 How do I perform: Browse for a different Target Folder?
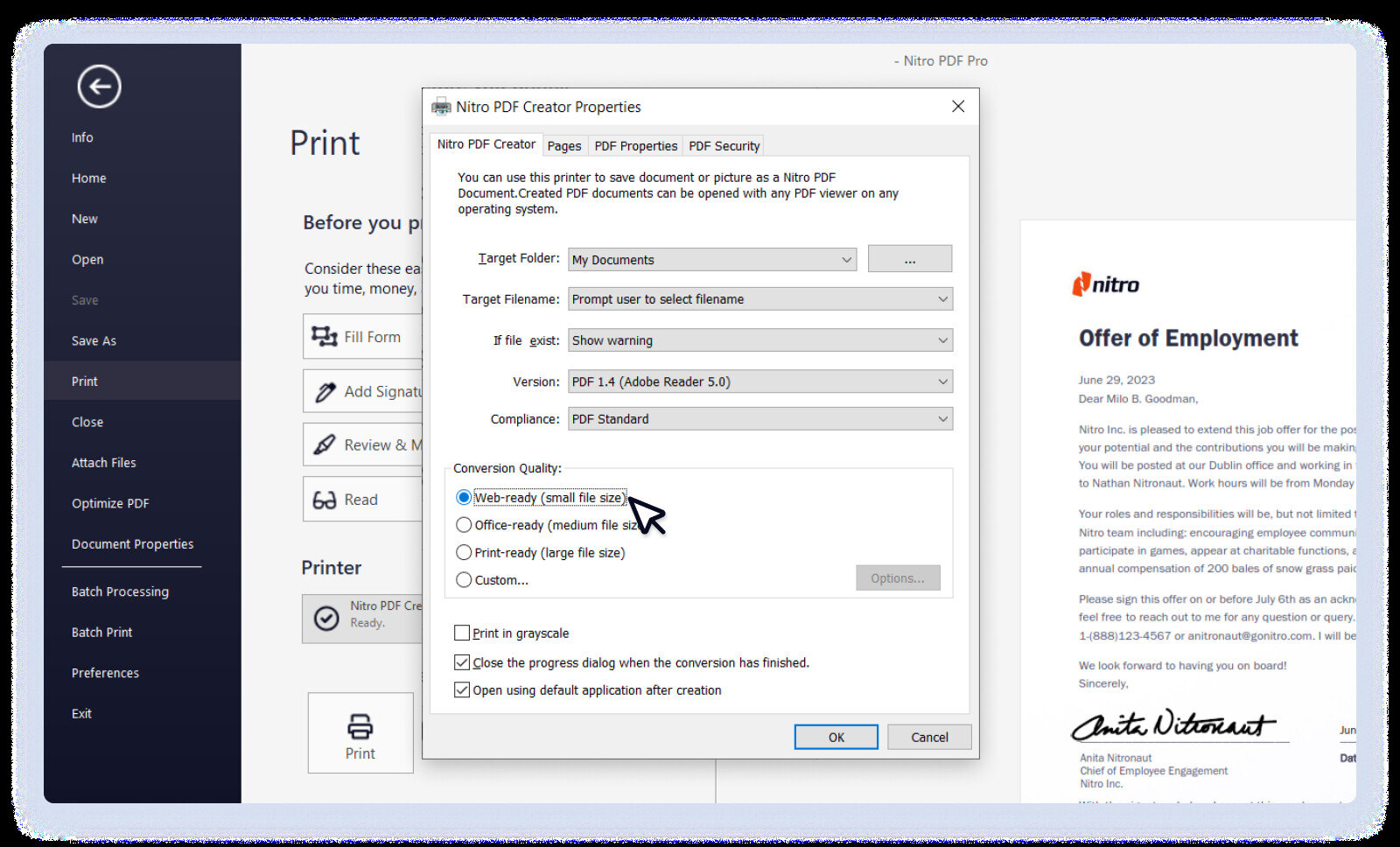pyautogui.click(x=910, y=258)
